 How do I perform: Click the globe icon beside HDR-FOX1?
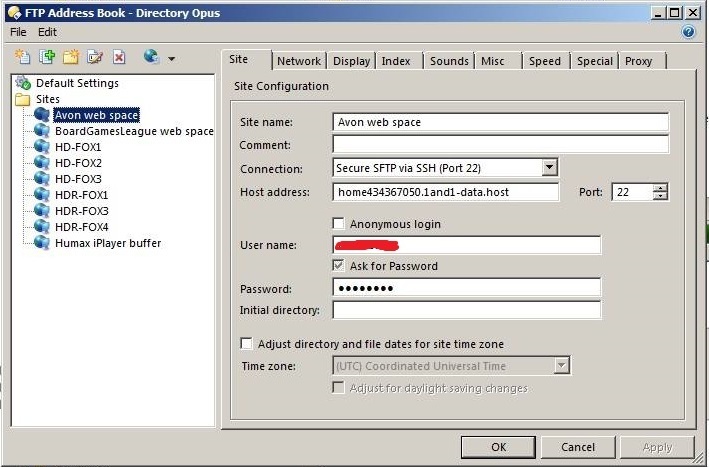(42, 195)
